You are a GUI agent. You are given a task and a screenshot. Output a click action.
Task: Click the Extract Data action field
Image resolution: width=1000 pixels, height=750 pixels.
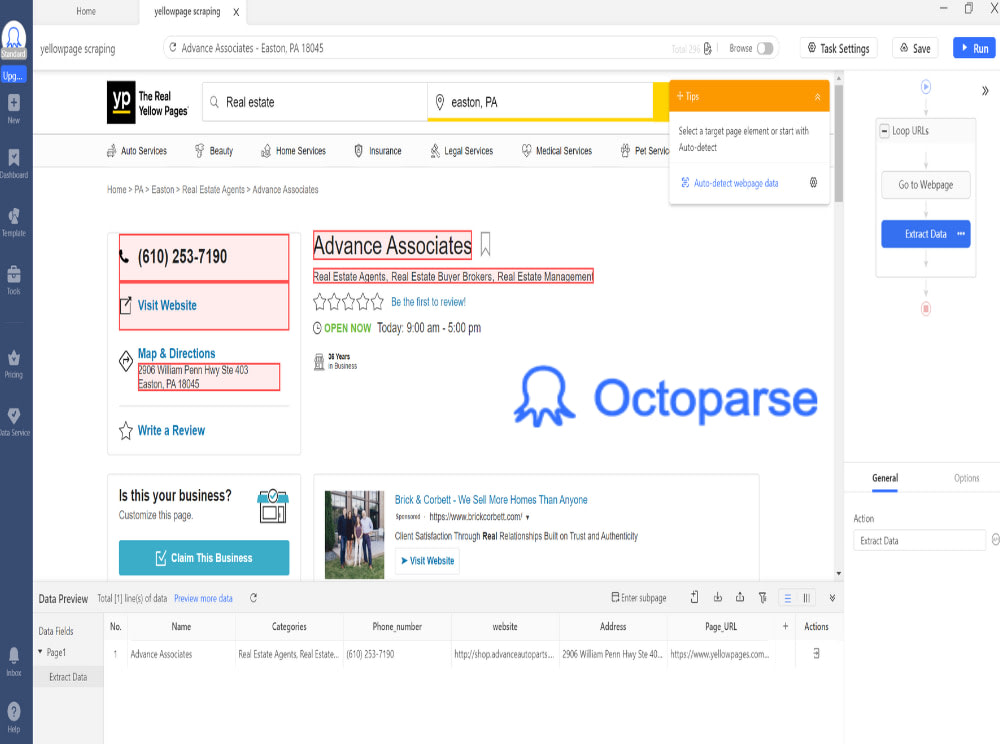click(919, 540)
